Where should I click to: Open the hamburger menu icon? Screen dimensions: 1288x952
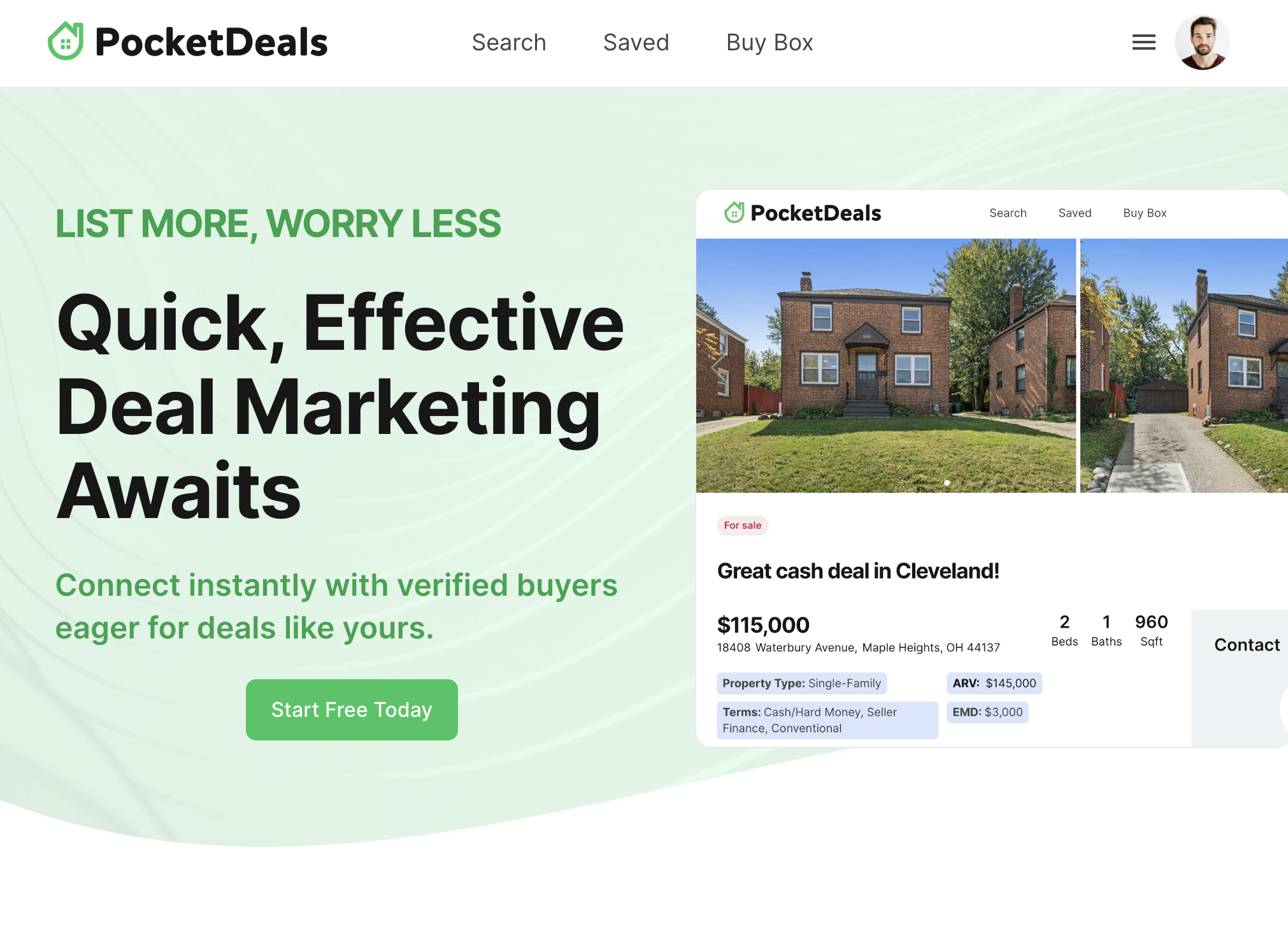click(1143, 43)
